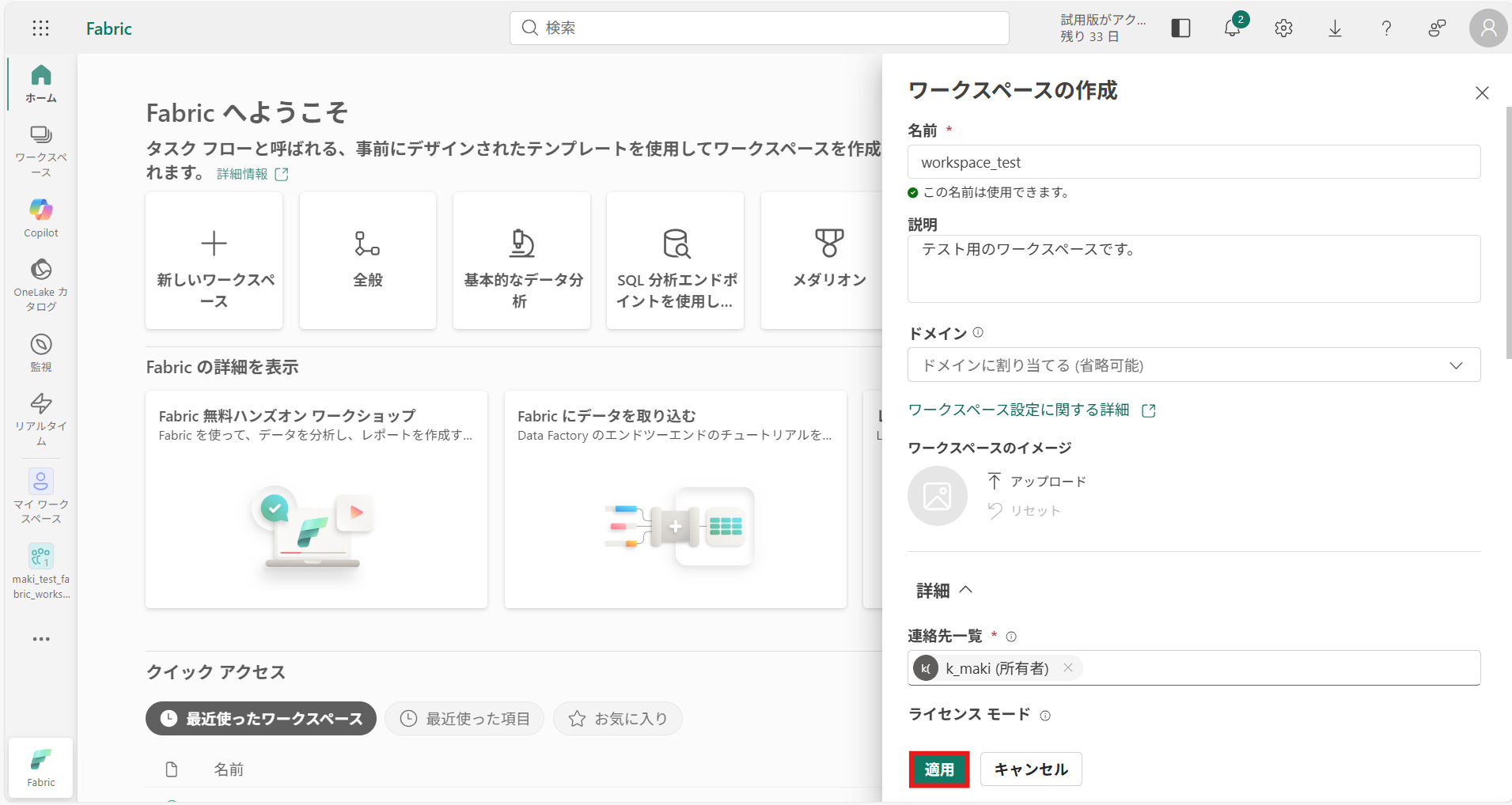Select the 最近使ったワークスペース tab
The image size is (1512, 805).
(261, 719)
